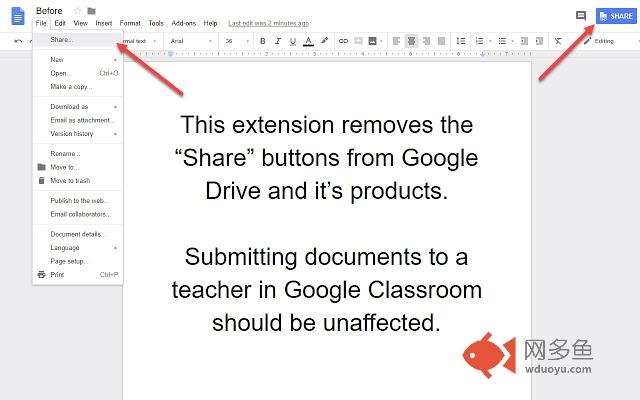Expand the Download as submenu
The height and width of the screenshot is (400, 640).
coord(78,107)
